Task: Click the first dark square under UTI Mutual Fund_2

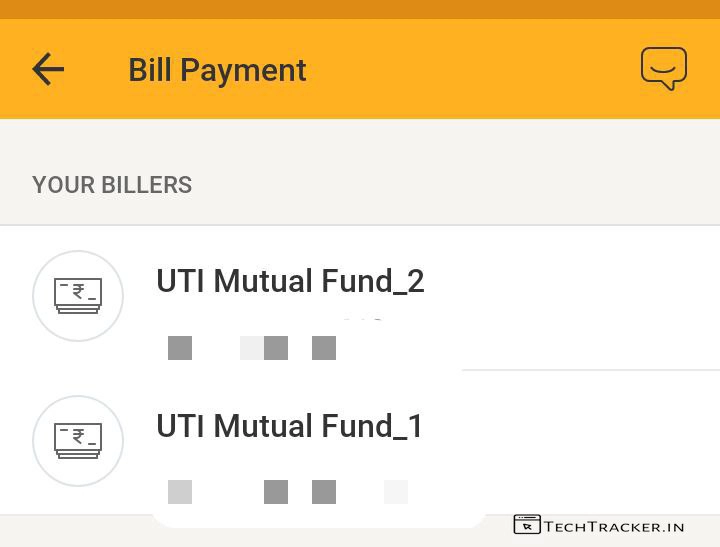Action: coord(180,348)
